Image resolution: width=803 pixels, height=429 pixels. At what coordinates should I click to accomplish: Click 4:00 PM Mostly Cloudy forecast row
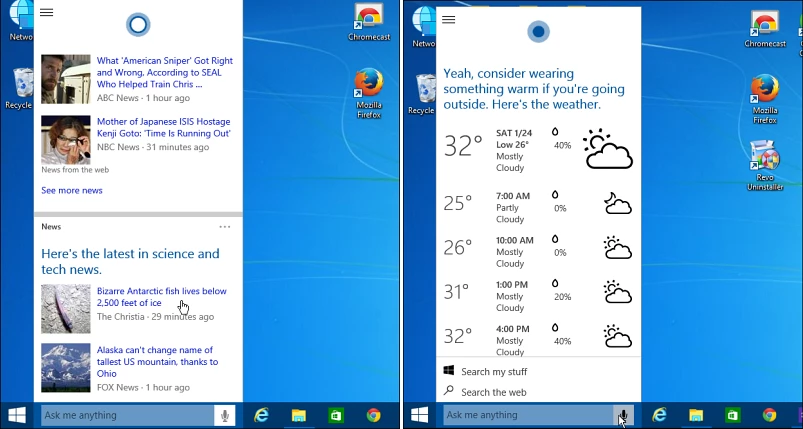[x=538, y=339]
